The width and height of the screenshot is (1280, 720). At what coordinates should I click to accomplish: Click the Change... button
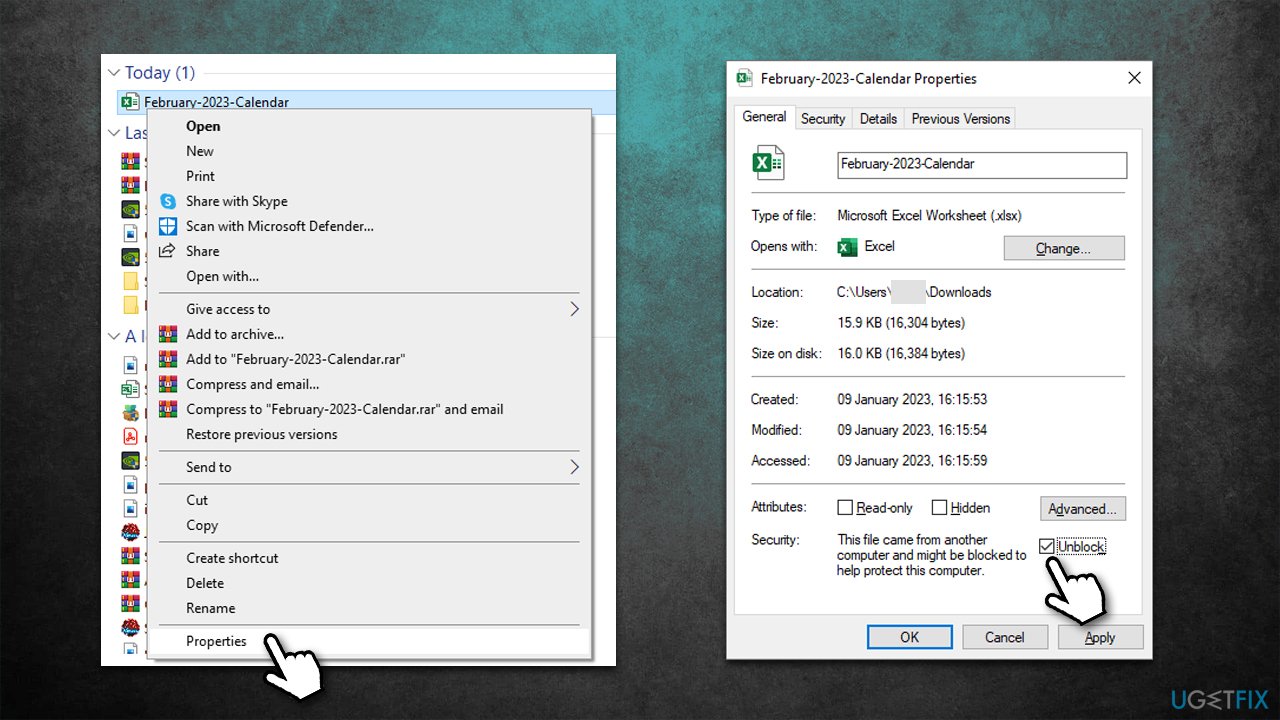pos(1064,247)
